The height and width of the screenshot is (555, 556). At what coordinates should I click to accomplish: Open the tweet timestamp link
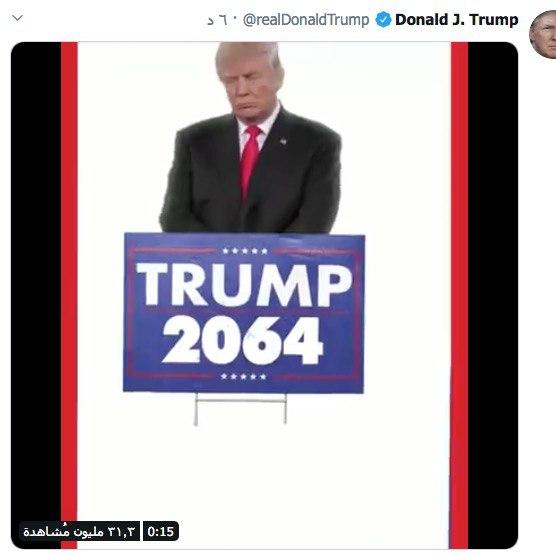click(x=216, y=20)
